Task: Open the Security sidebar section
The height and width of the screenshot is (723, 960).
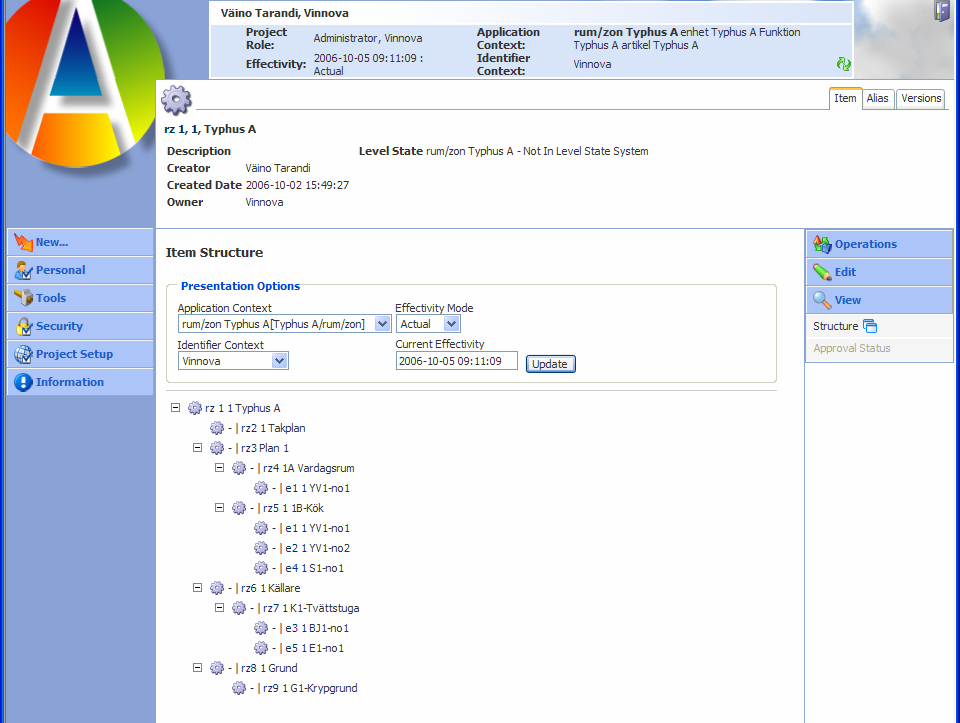Action: click(x=80, y=326)
